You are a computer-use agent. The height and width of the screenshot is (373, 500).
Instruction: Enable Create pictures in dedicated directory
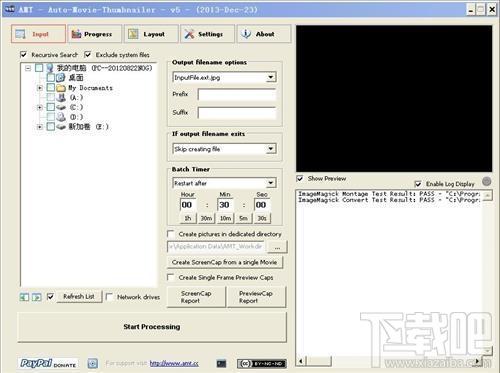(x=171, y=234)
